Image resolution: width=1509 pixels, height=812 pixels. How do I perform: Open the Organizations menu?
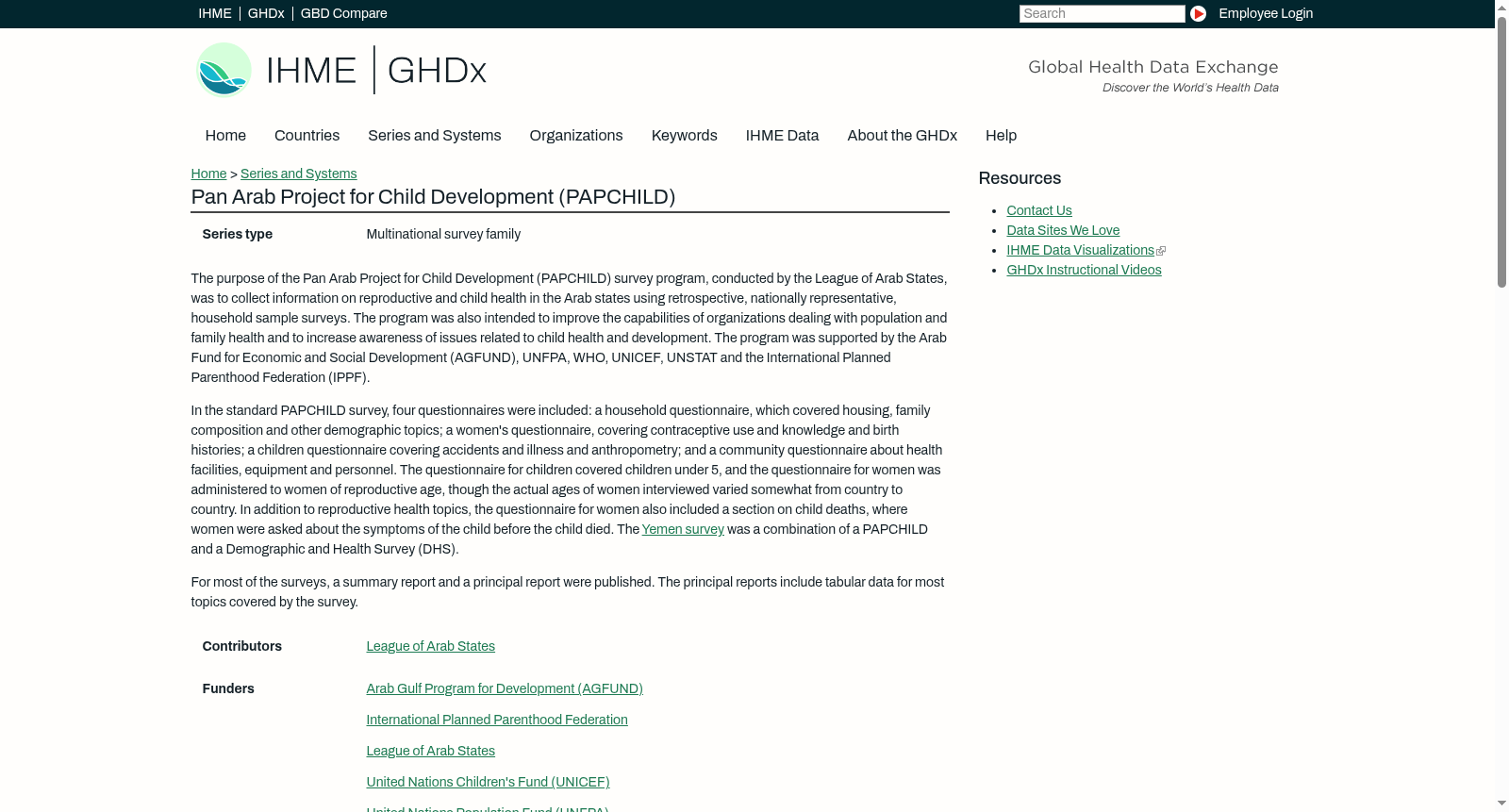click(576, 136)
